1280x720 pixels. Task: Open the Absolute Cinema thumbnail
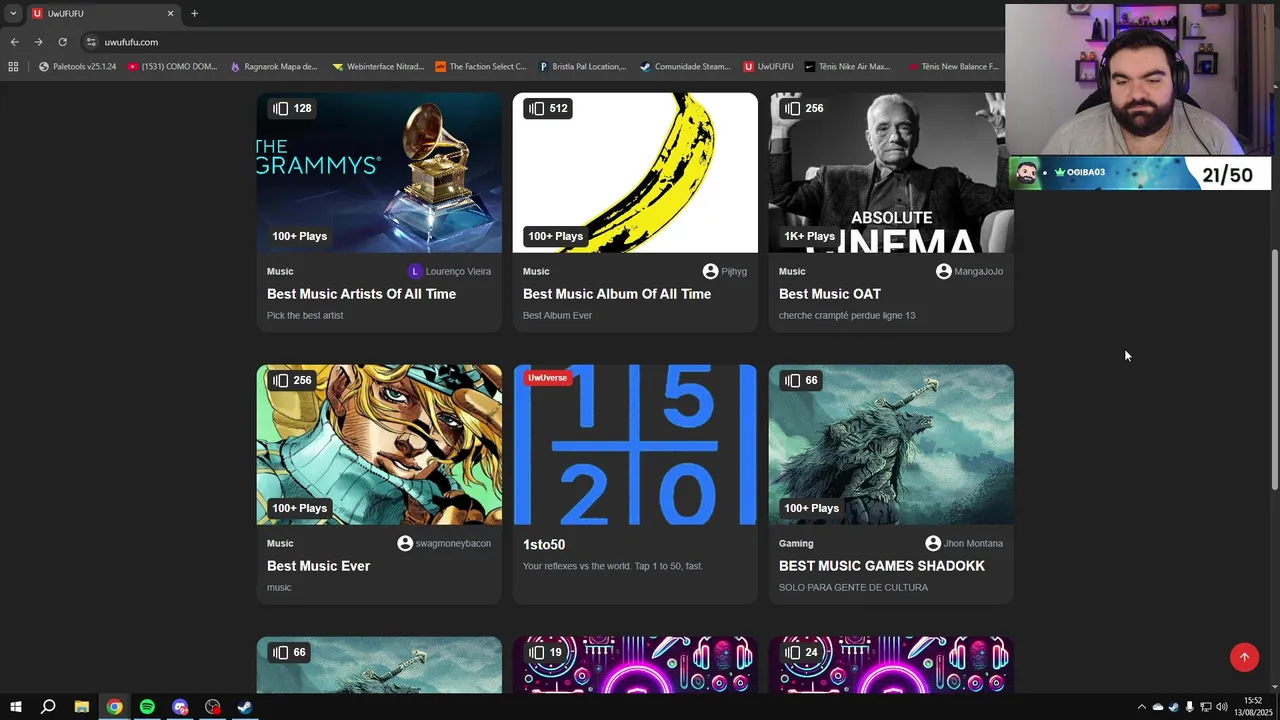click(x=891, y=173)
